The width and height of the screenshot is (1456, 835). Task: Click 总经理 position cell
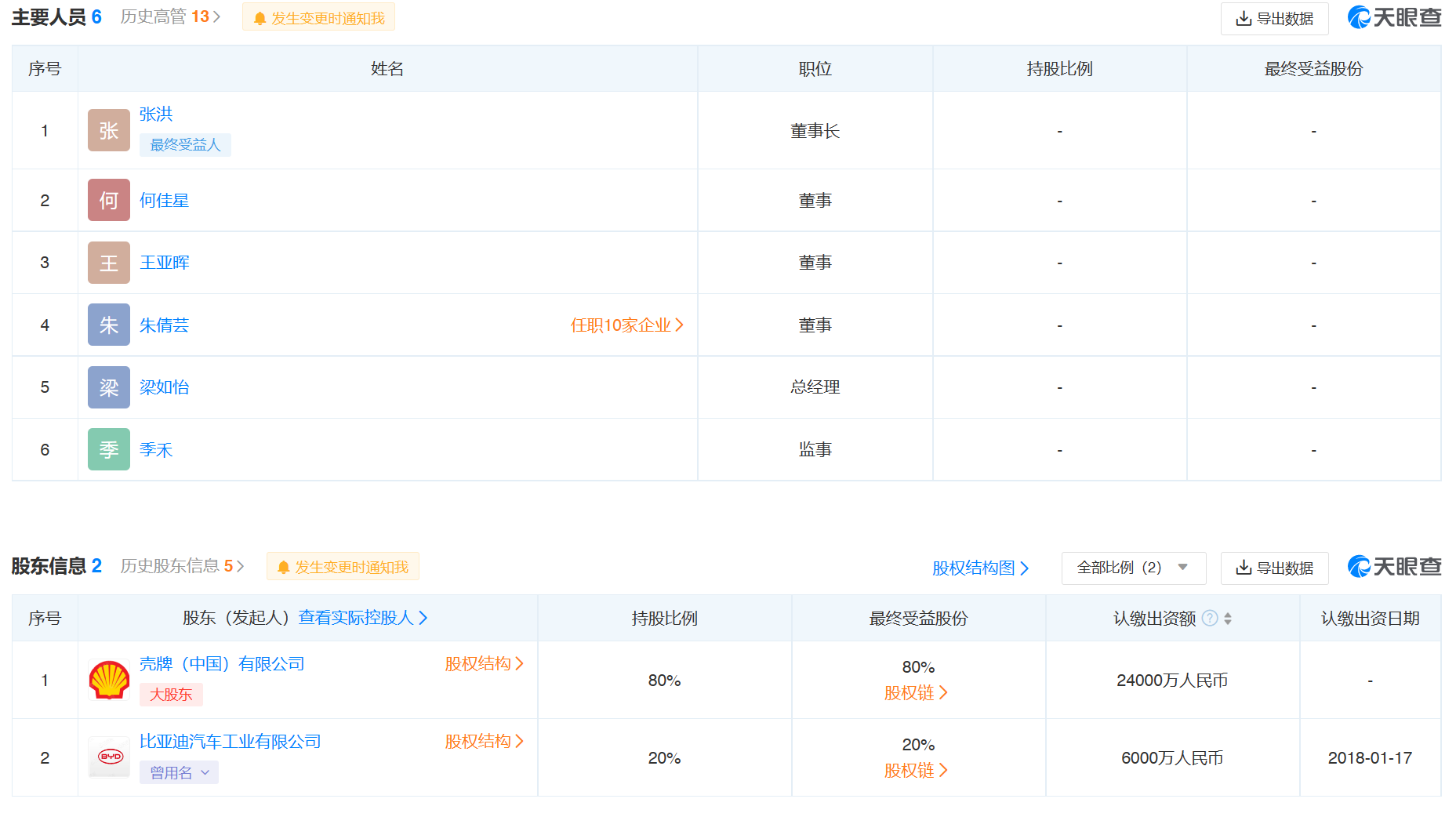pyautogui.click(x=815, y=387)
